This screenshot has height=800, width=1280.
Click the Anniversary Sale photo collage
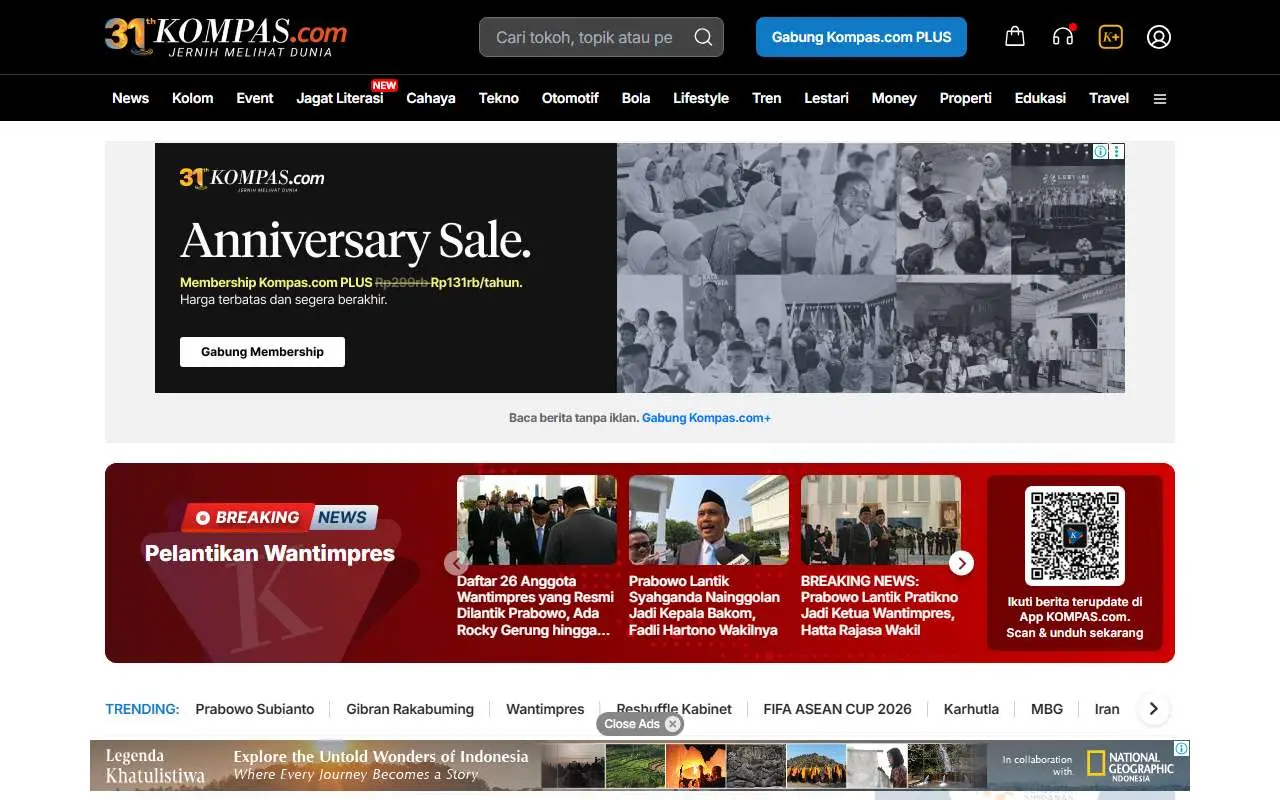point(871,268)
